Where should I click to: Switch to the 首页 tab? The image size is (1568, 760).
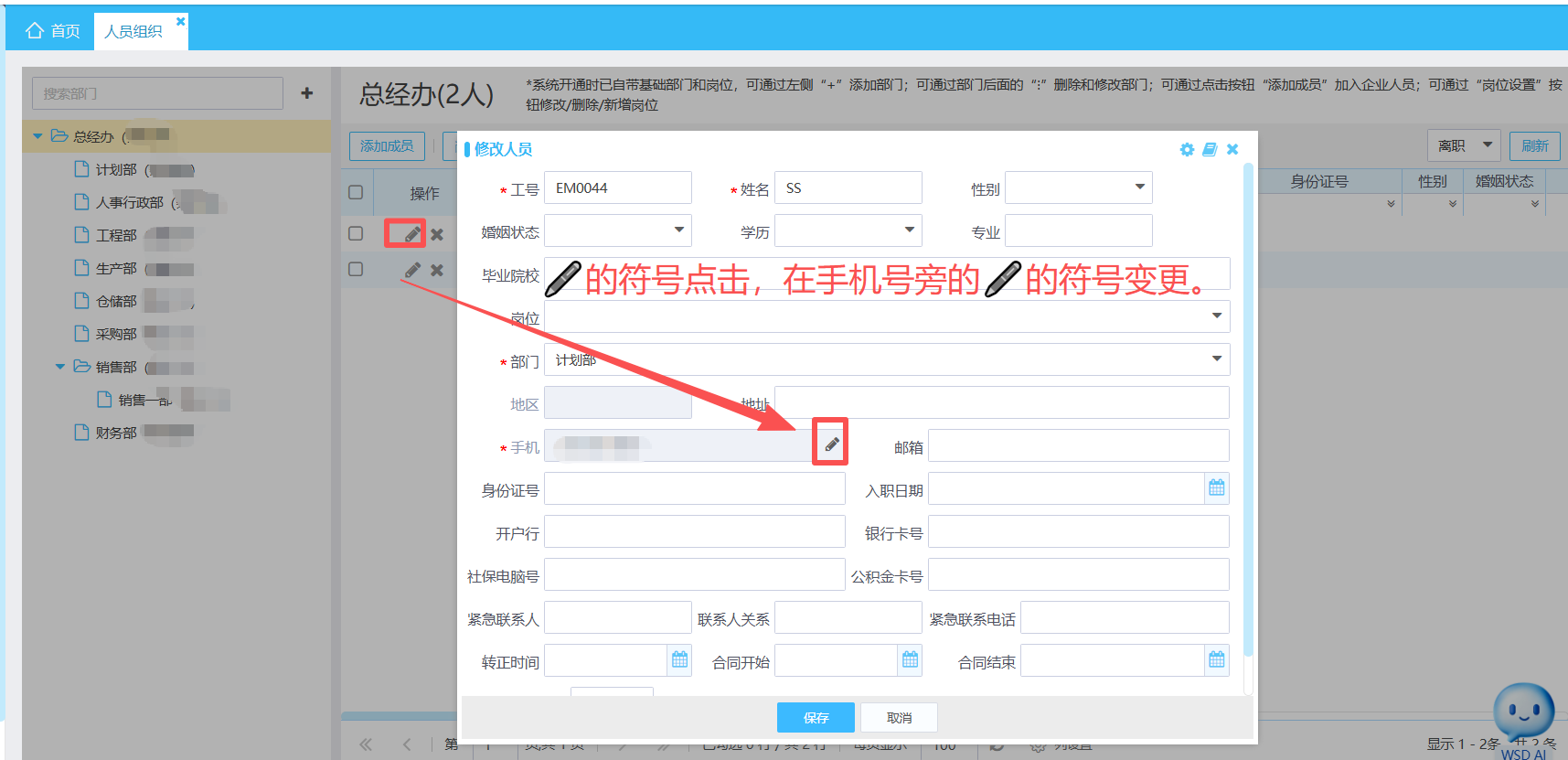click(x=53, y=31)
